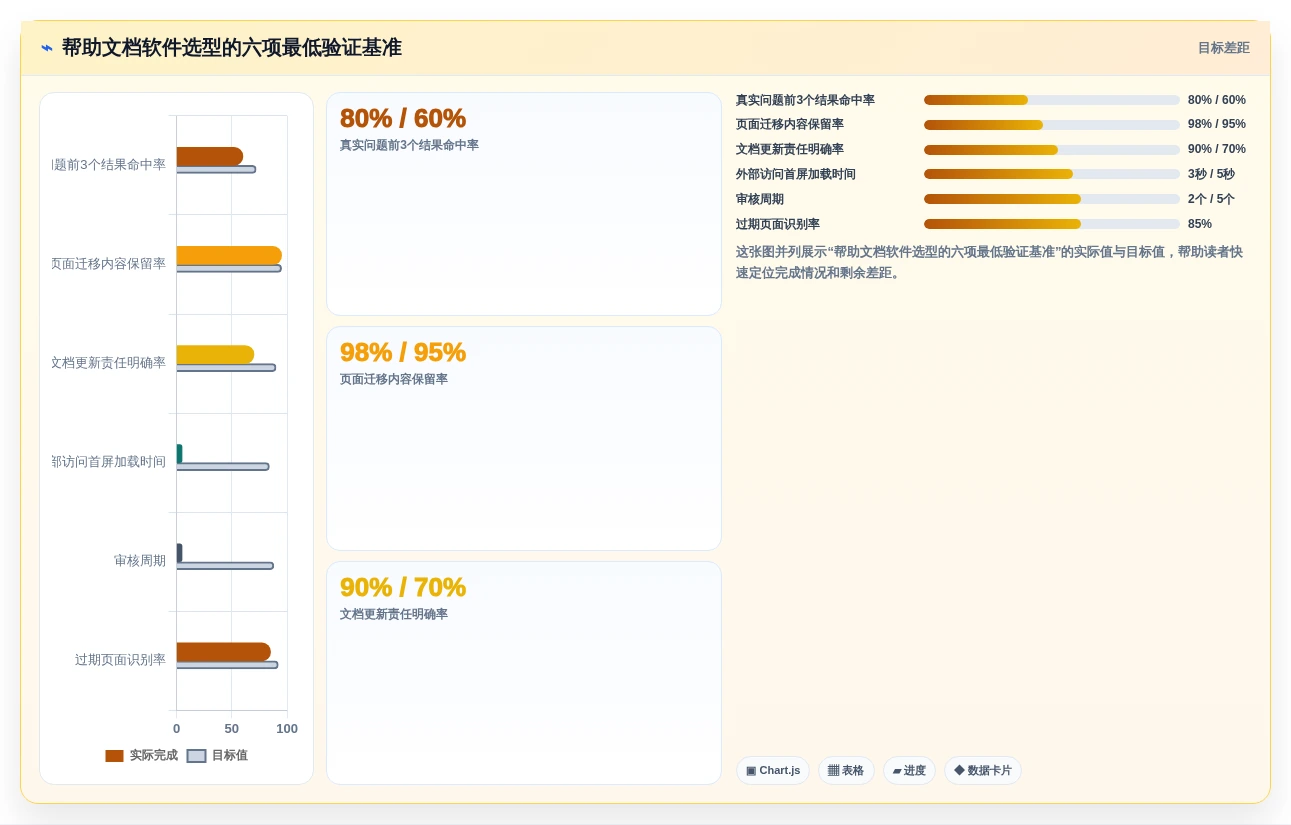Click the 数据卡片 tag chip
The image size is (1291, 825).
tap(982, 770)
